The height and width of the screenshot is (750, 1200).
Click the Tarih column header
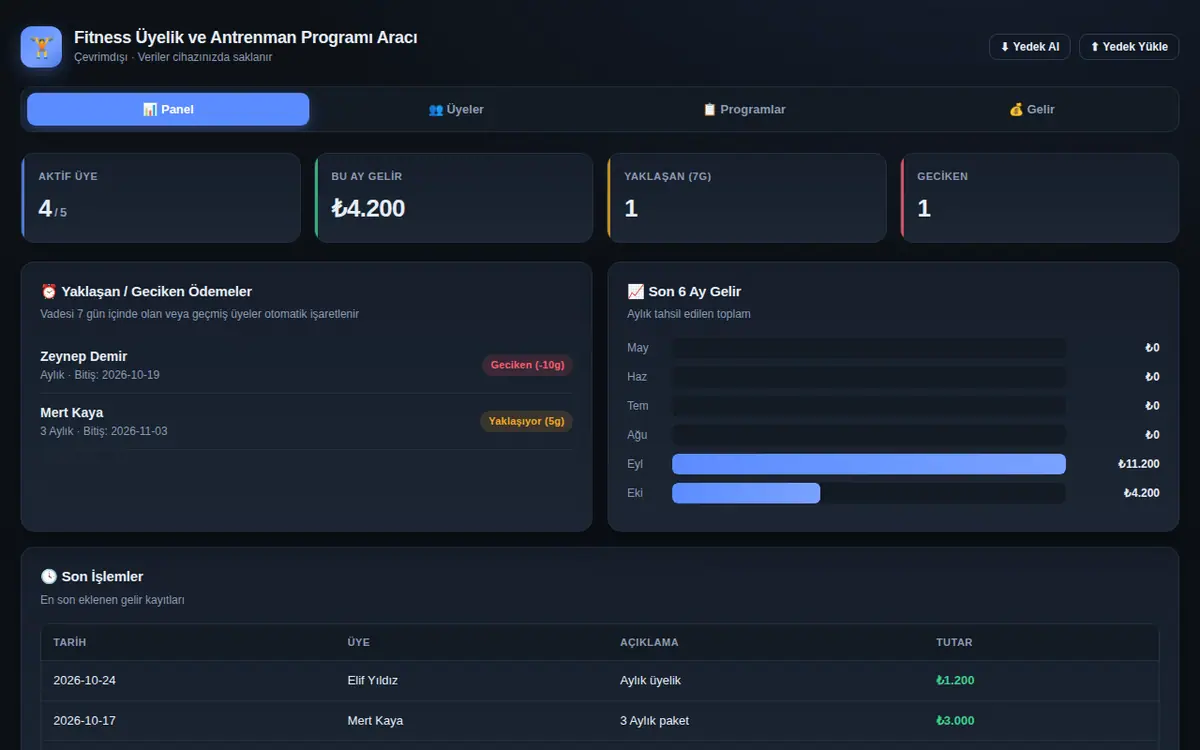pos(70,643)
